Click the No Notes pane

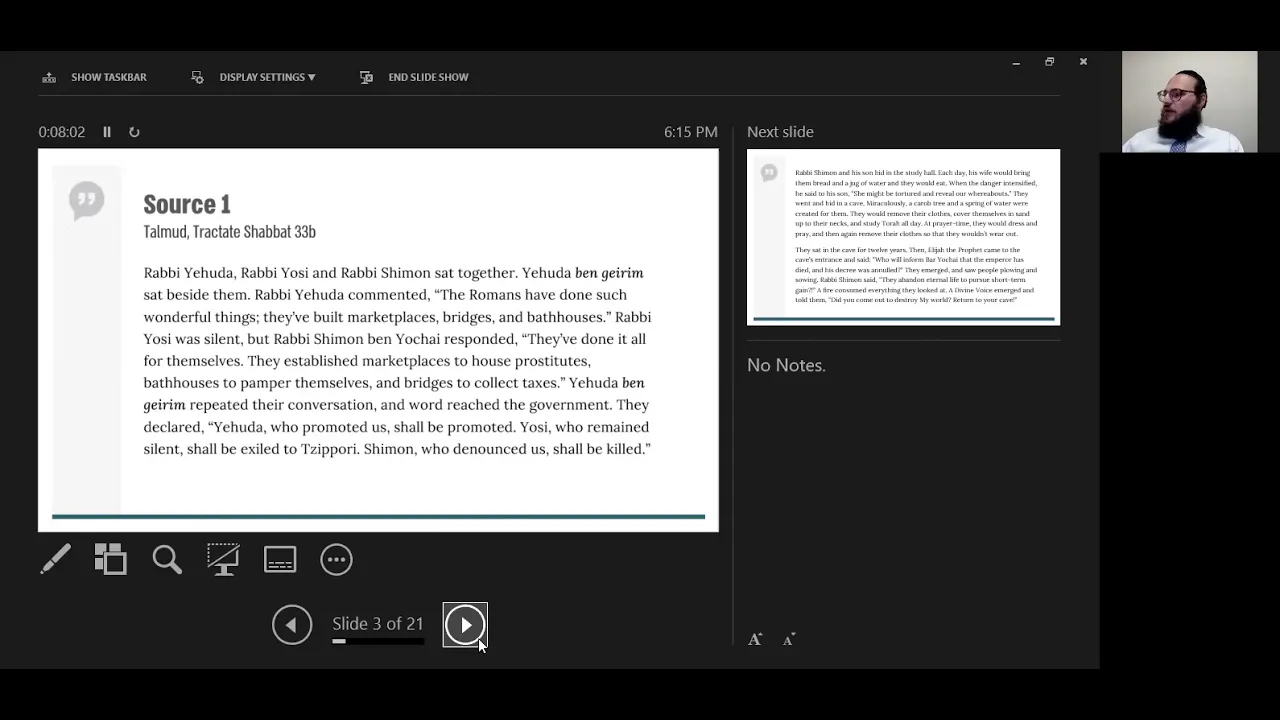coord(786,365)
